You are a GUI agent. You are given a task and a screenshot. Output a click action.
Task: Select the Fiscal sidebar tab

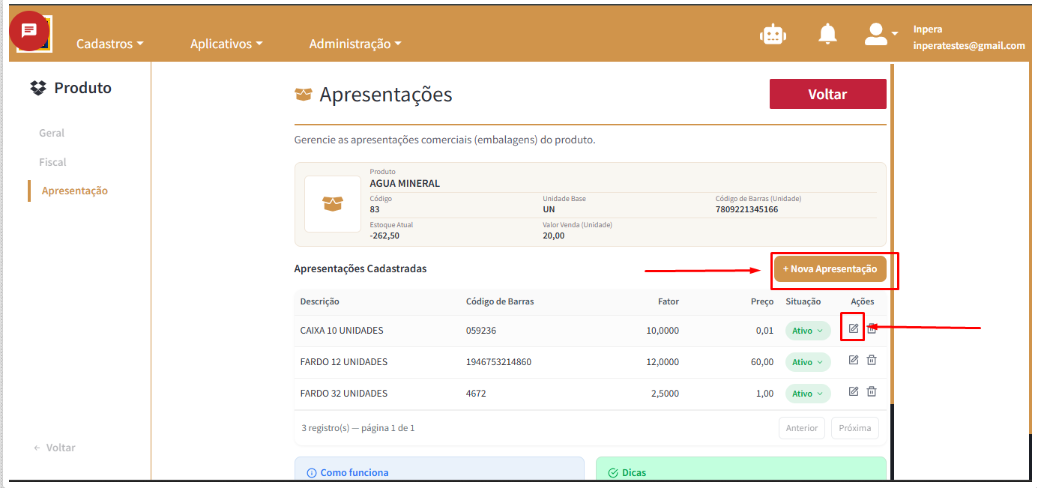point(53,162)
